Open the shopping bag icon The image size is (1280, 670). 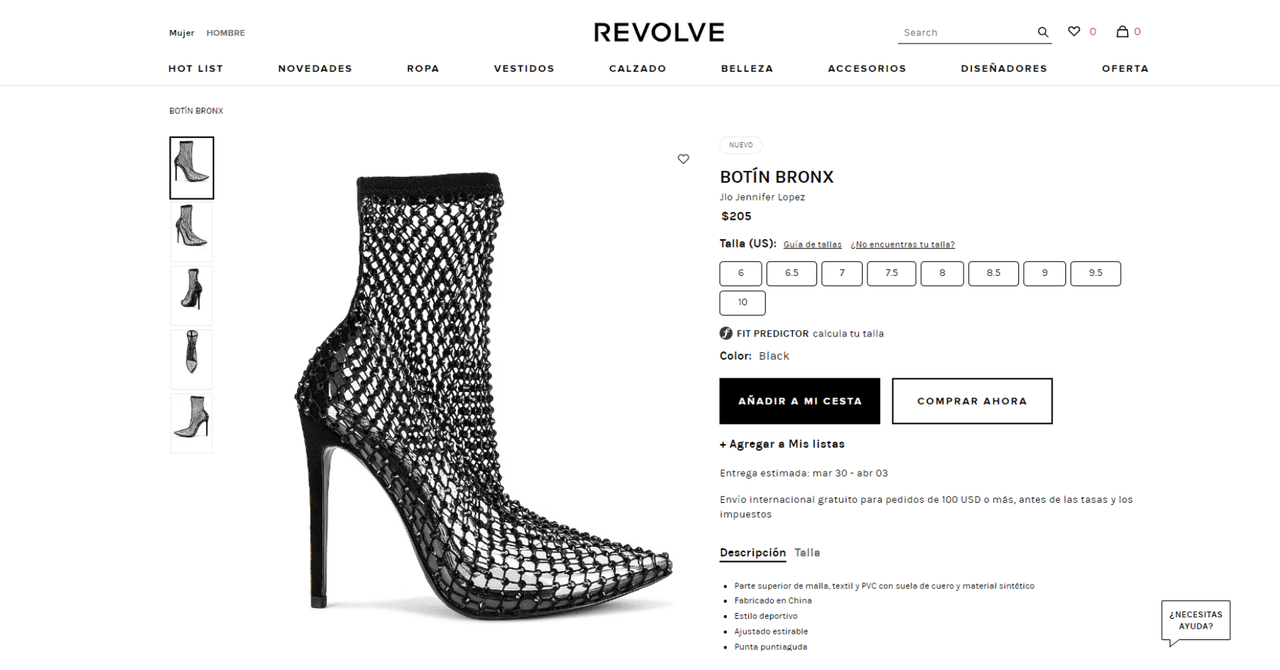[1120, 31]
